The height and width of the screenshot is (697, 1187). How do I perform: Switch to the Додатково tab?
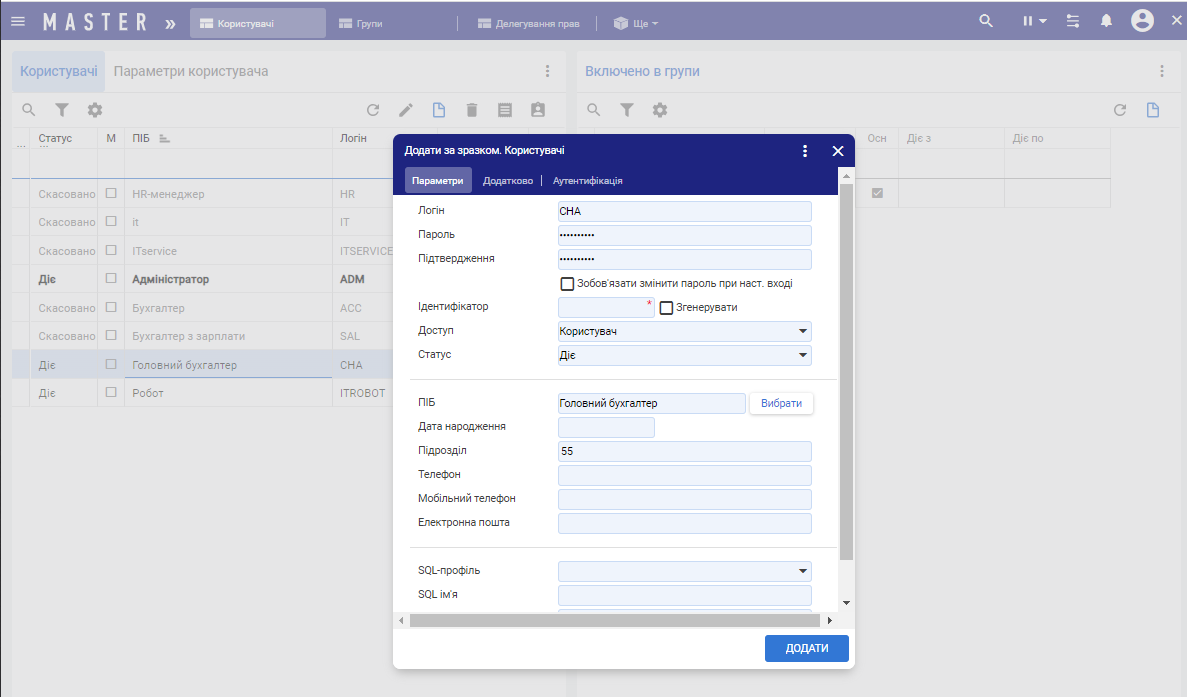click(507, 181)
